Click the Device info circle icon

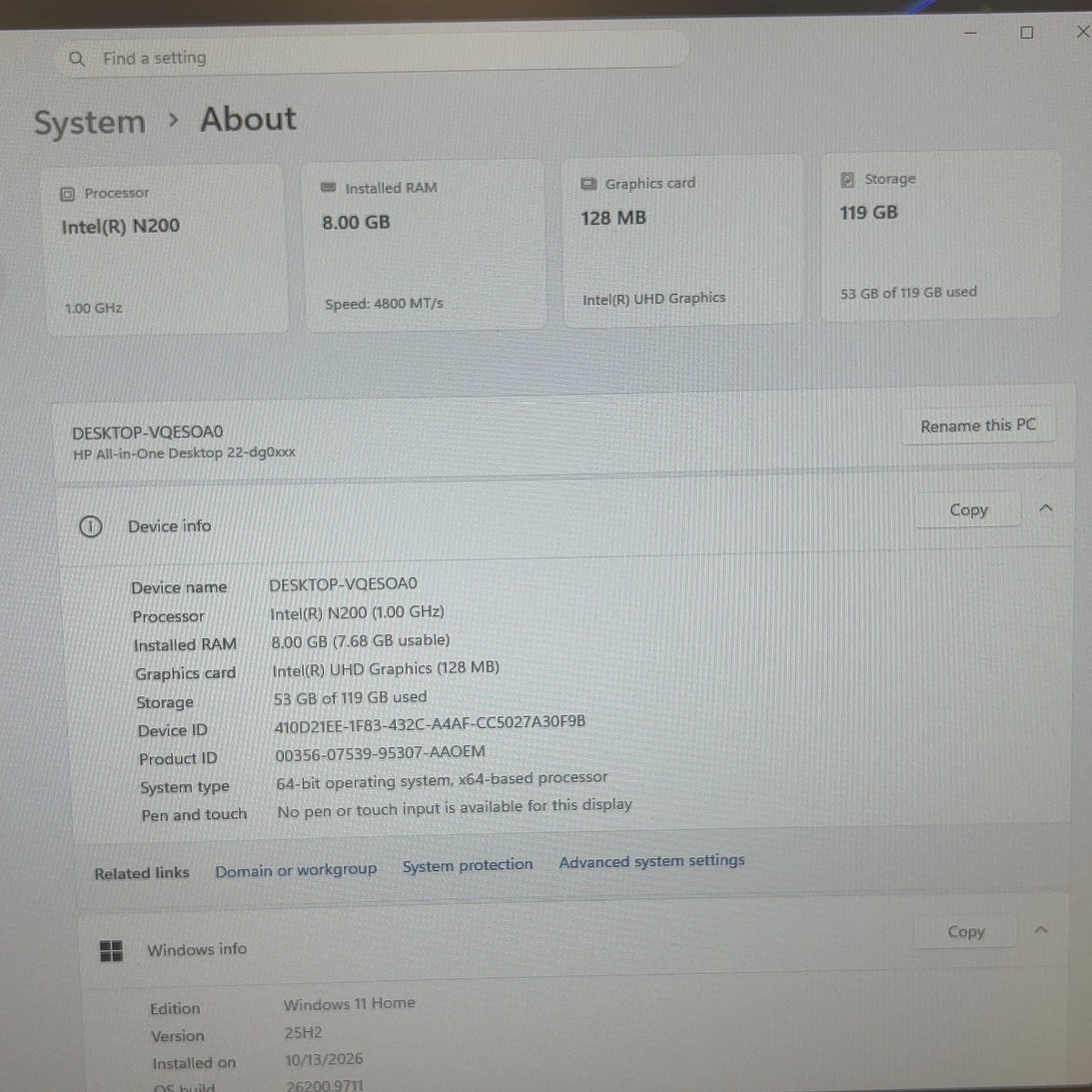pyautogui.click(x=91, y=527)
